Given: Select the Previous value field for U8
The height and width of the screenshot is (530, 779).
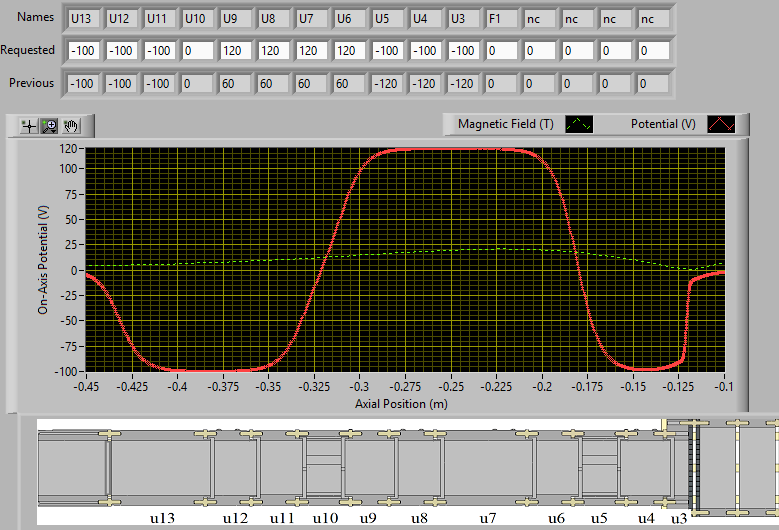Looking at the screenshot, I should tap(274, 84).
